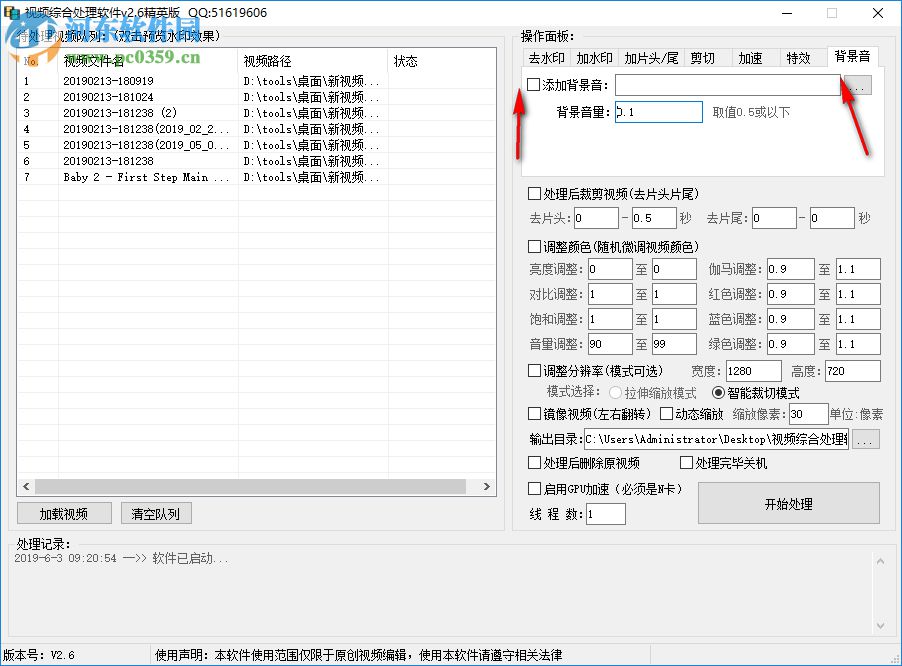Viewport: 902px width, 666px height.
Task: Click the 开始处理 button
Action: 789,503
